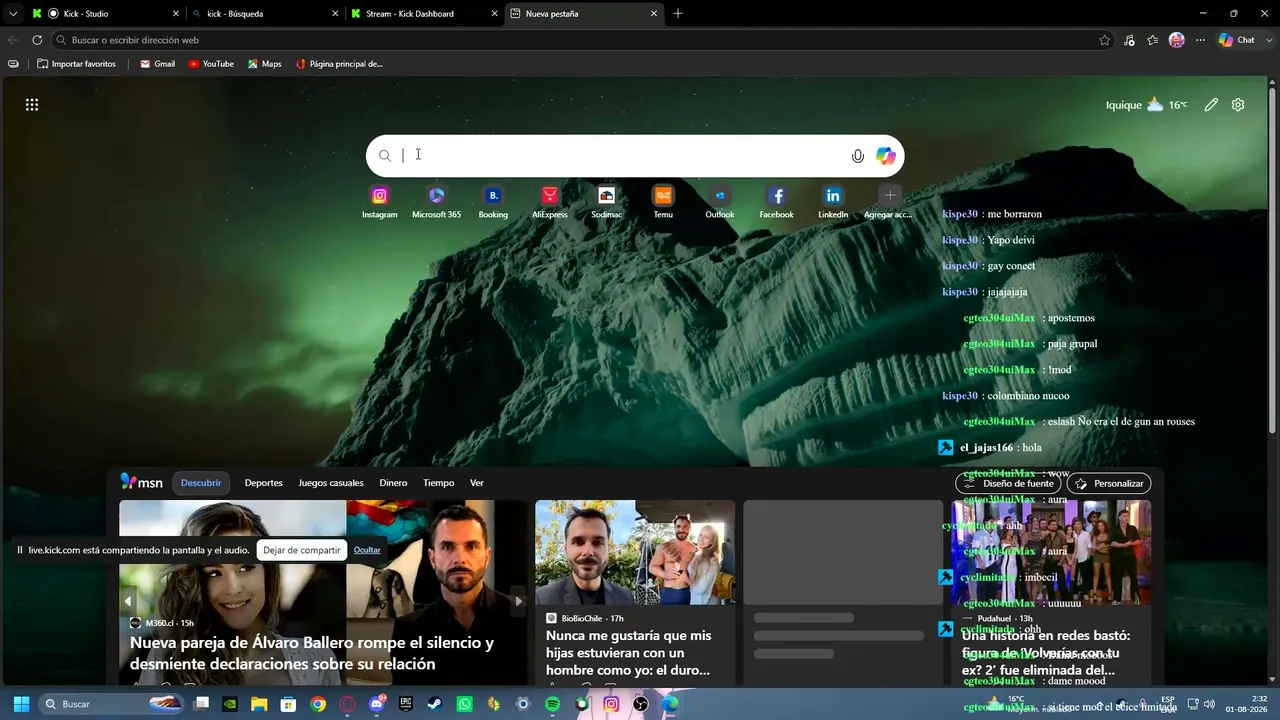
Task: Select the Ver feed tab
Action: [477, 483]
